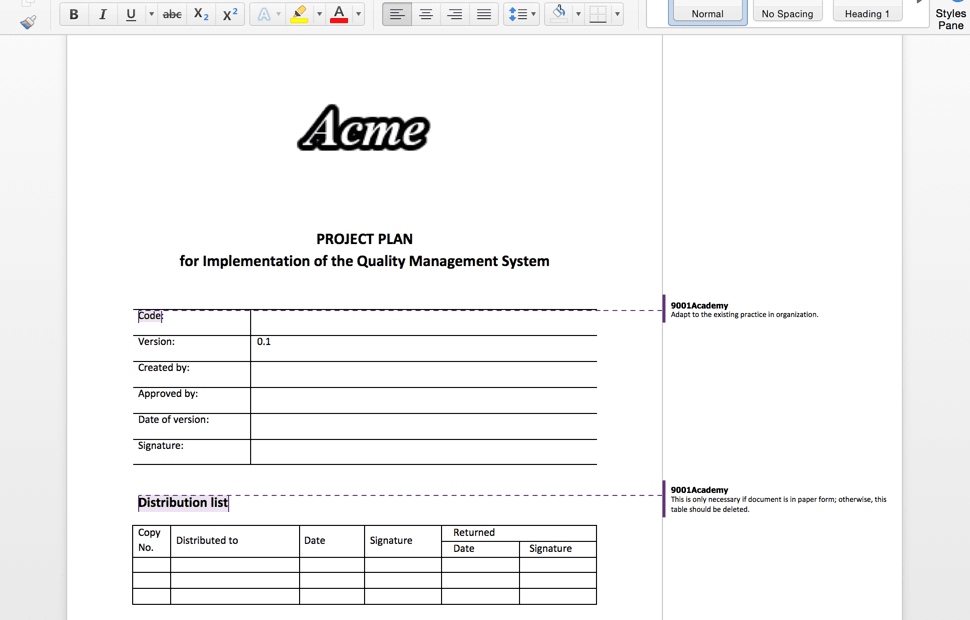Apply subscript formatting
The height and width of the screenshot is (620, 970).
click(201, 14)
